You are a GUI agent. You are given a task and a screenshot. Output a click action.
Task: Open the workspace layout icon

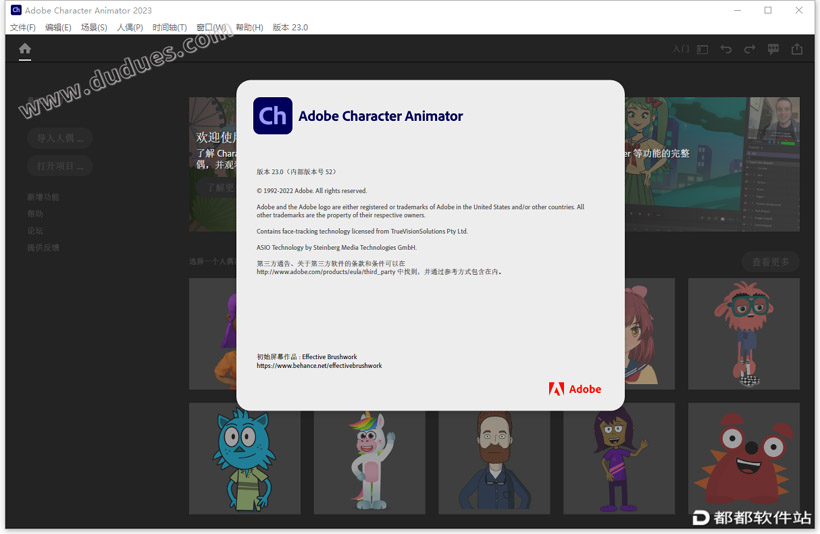[702, 49]
